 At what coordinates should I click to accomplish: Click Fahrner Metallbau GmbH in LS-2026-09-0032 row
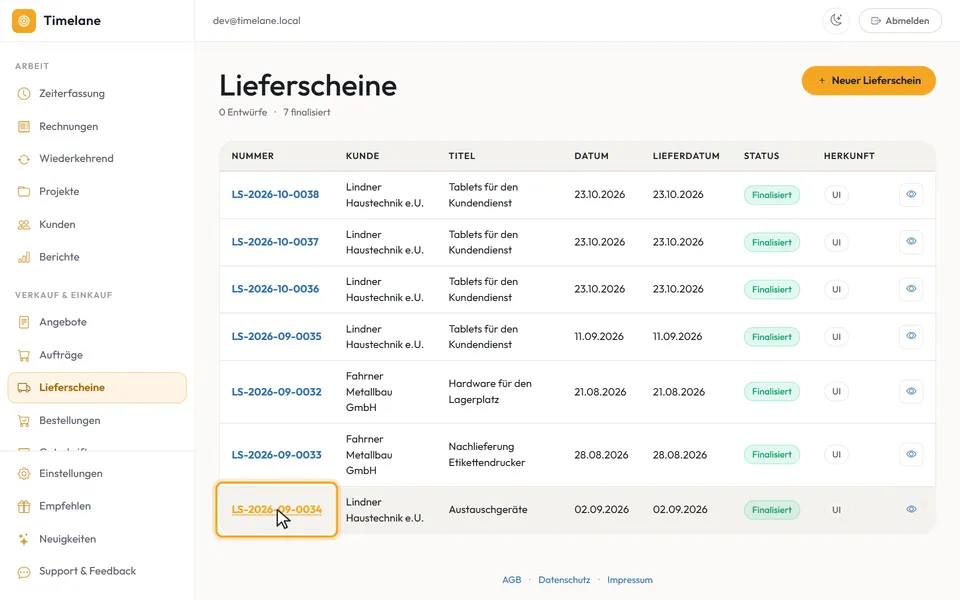[x=369, y=392]
